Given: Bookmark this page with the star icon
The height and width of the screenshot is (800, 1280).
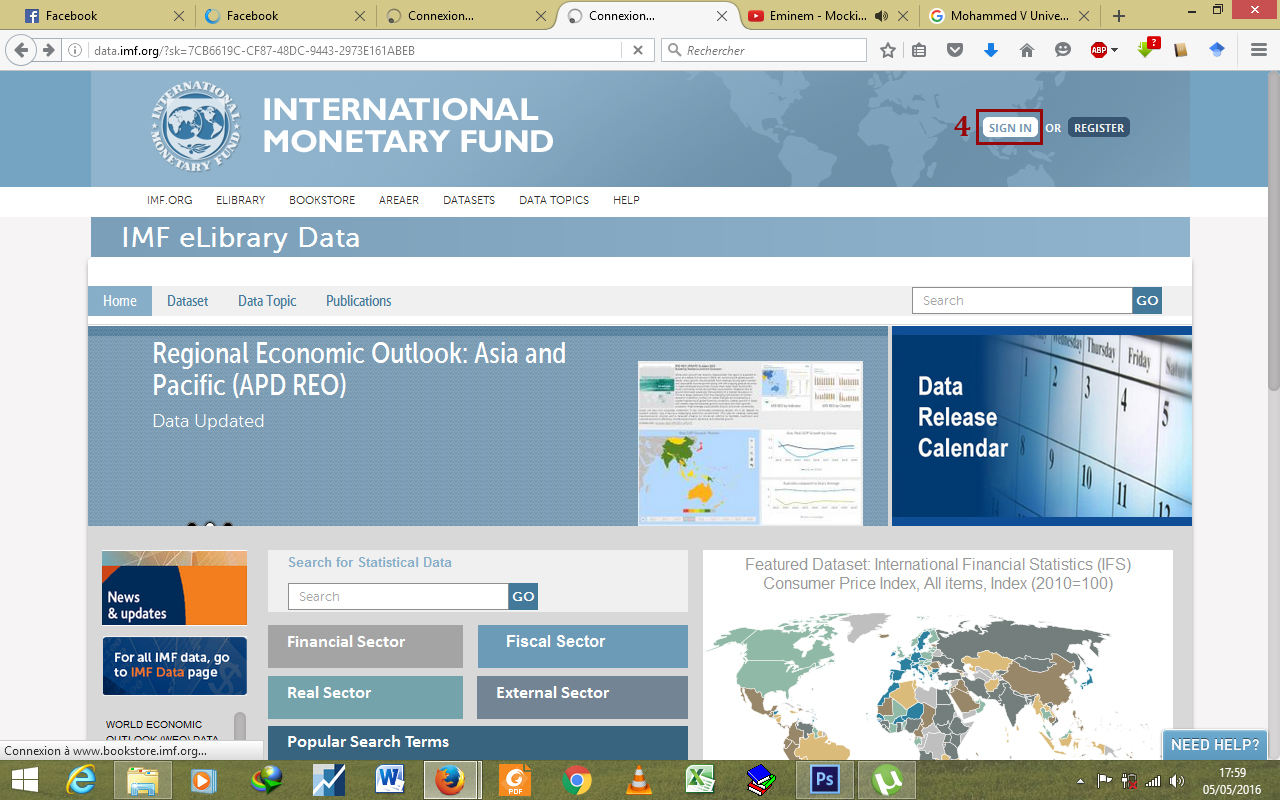Looking at the screenshot, I should [x=887, y=50].
